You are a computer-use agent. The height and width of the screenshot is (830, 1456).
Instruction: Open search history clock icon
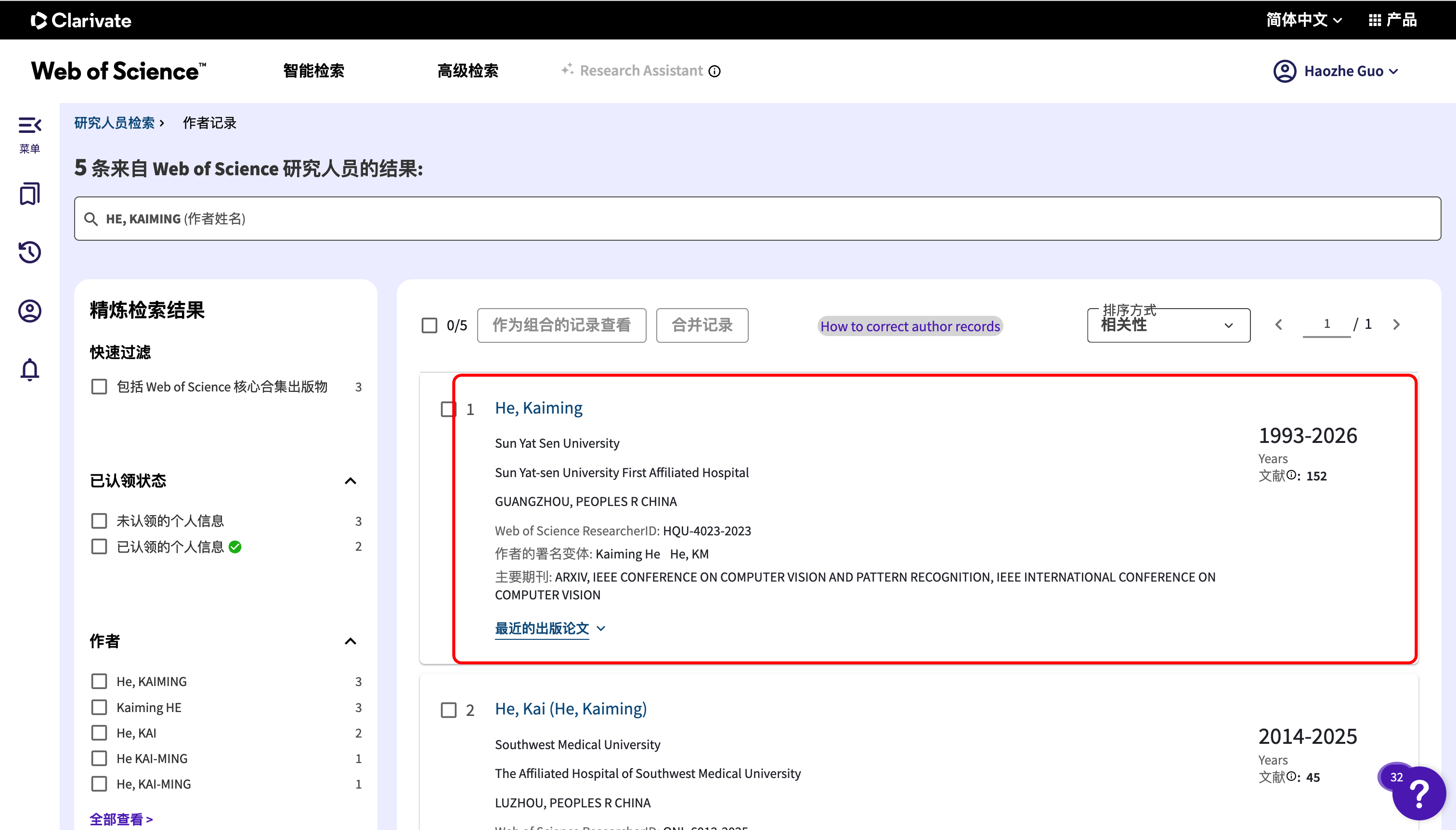coord(30,252)
